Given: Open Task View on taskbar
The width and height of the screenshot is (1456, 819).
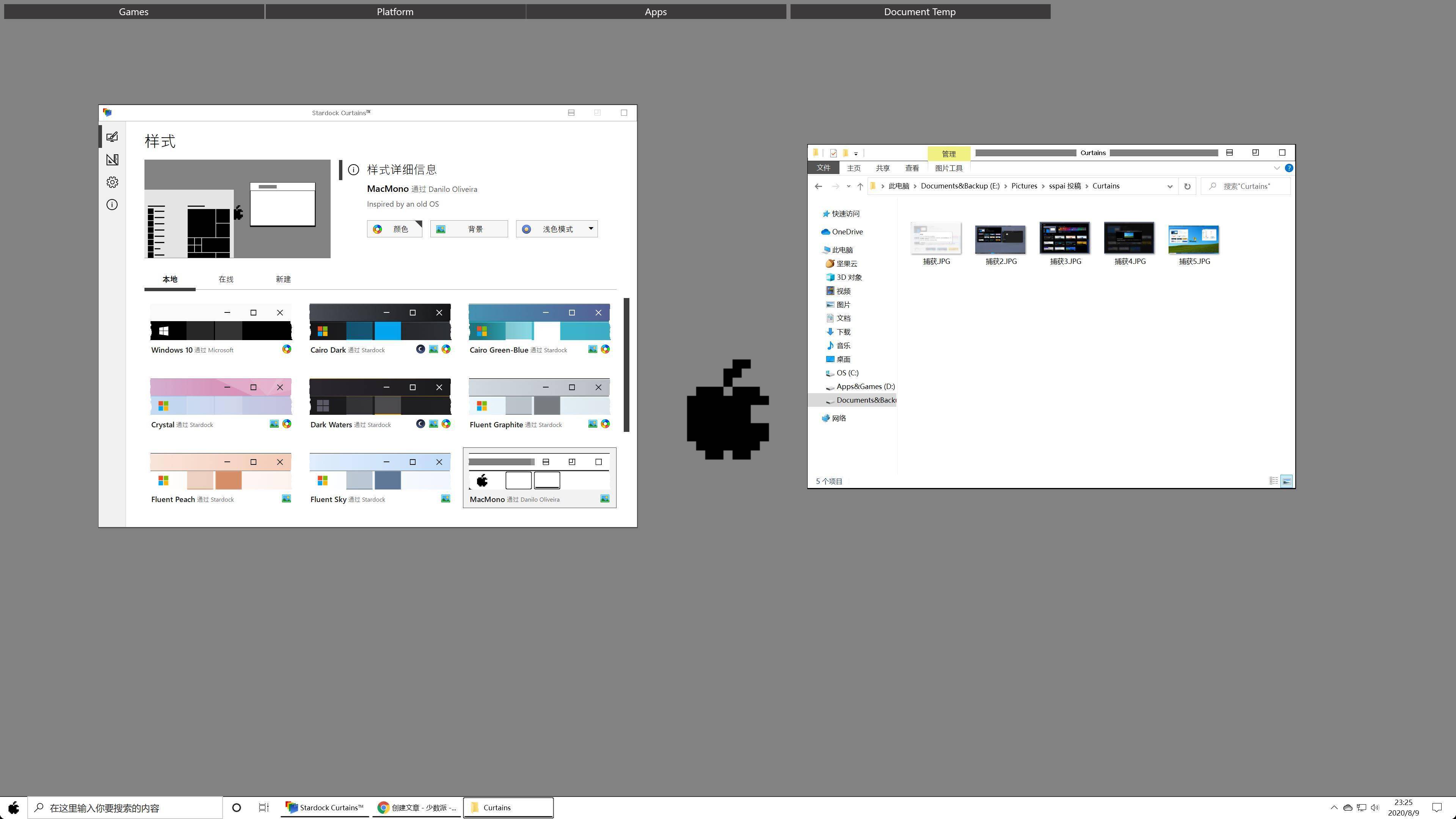Looking at the screenshot, I should click(x=264, y=808).
